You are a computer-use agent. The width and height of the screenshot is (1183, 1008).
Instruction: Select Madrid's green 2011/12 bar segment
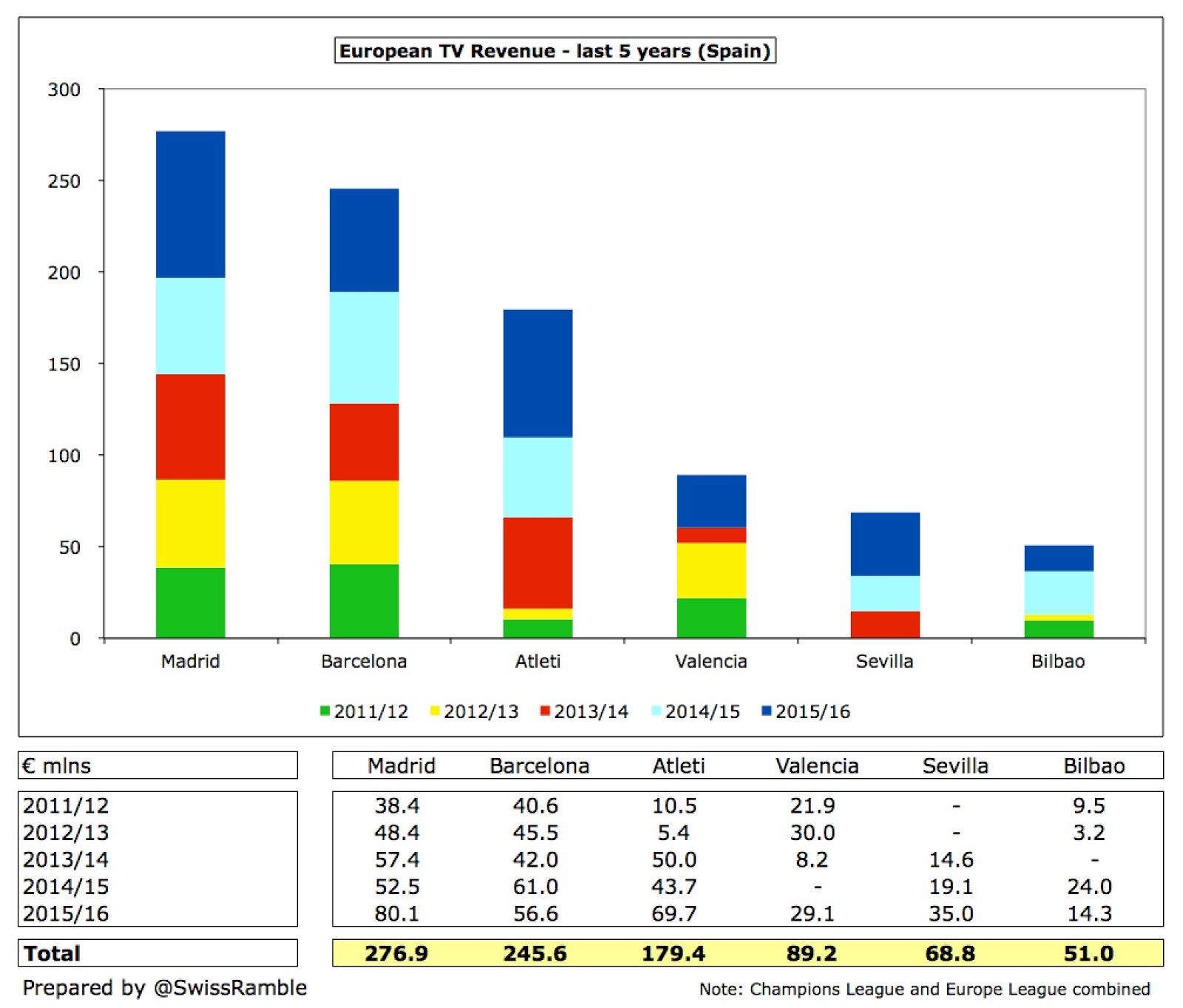[x=191, y=603]
